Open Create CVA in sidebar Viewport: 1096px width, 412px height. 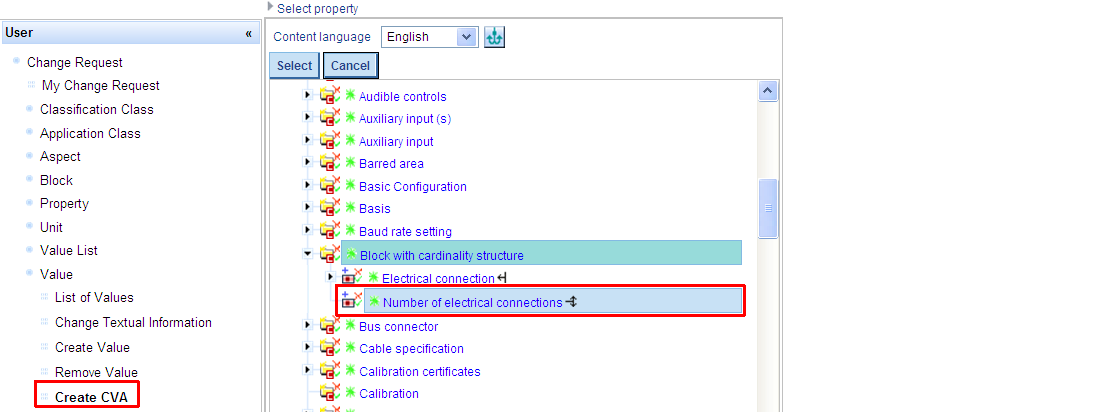pyautogui.click(x=90, y=397)
